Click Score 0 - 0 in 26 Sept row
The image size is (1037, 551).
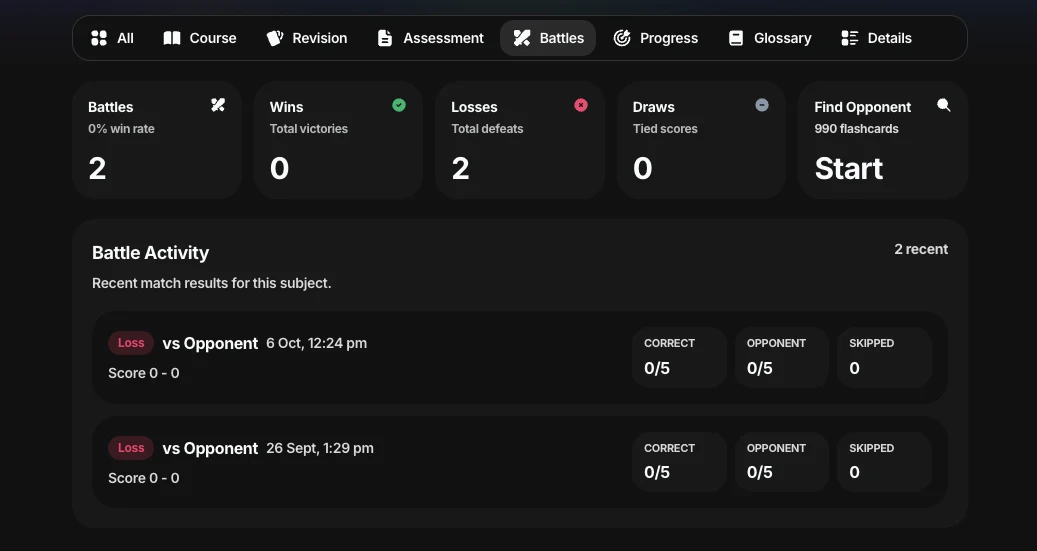click(144, 478)
